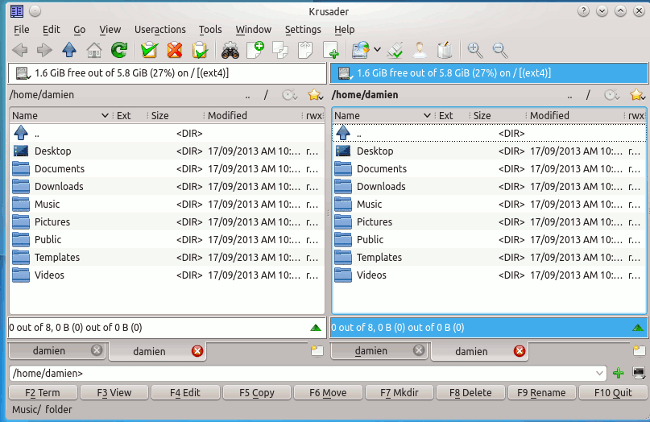Click the blue Up directory toolbar arrow

(x=69, y=50)
